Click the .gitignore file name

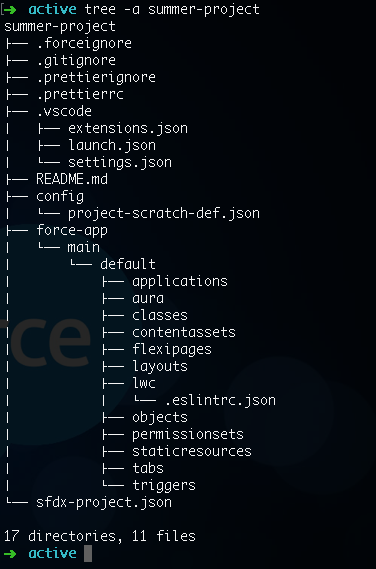[x=76, y=60]
